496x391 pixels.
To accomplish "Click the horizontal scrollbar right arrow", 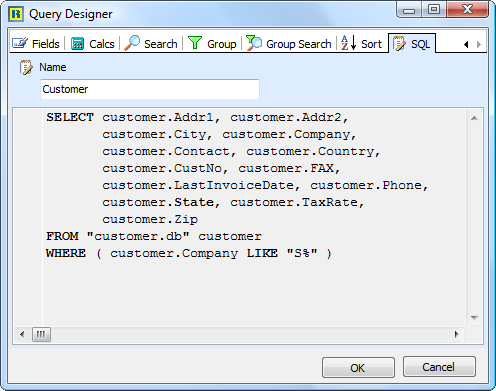I will 457,334.
